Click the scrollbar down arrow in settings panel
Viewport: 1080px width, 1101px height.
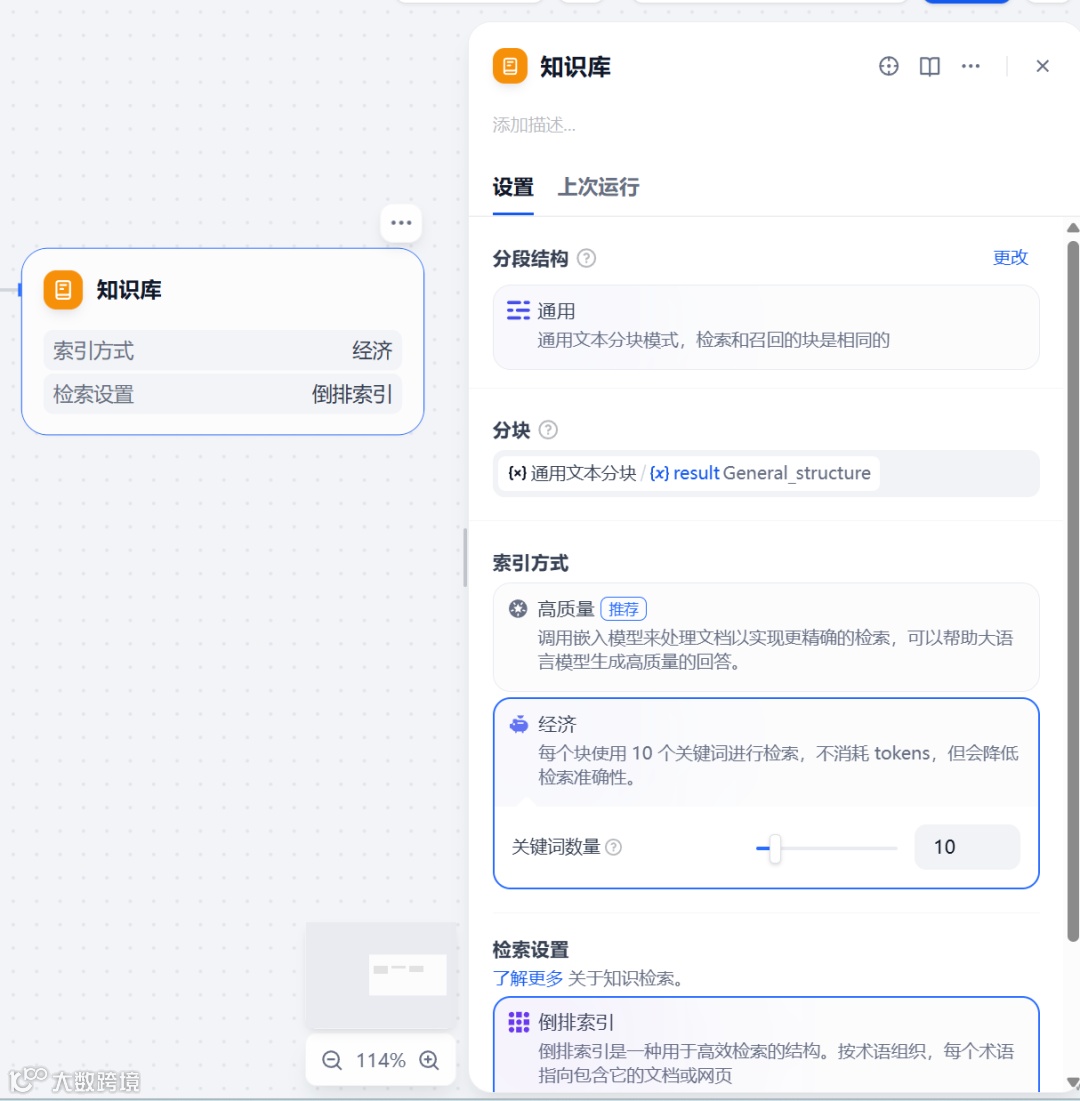(1072, 1082)
